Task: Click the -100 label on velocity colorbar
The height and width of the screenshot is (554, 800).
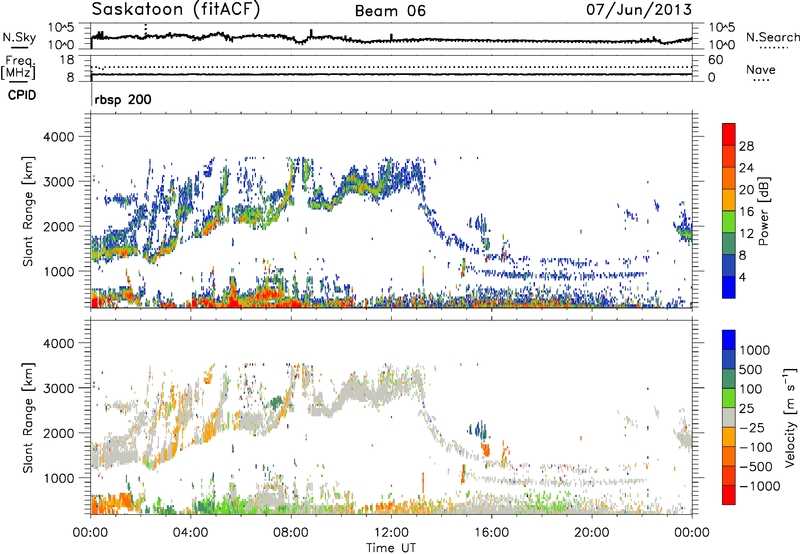Action: pos(757,447)
